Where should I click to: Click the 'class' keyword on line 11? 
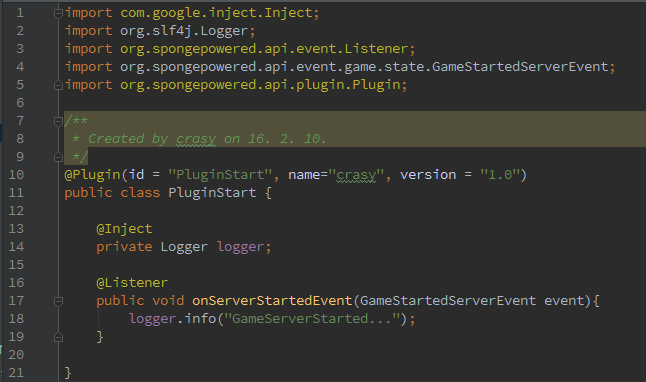point(140,193)
